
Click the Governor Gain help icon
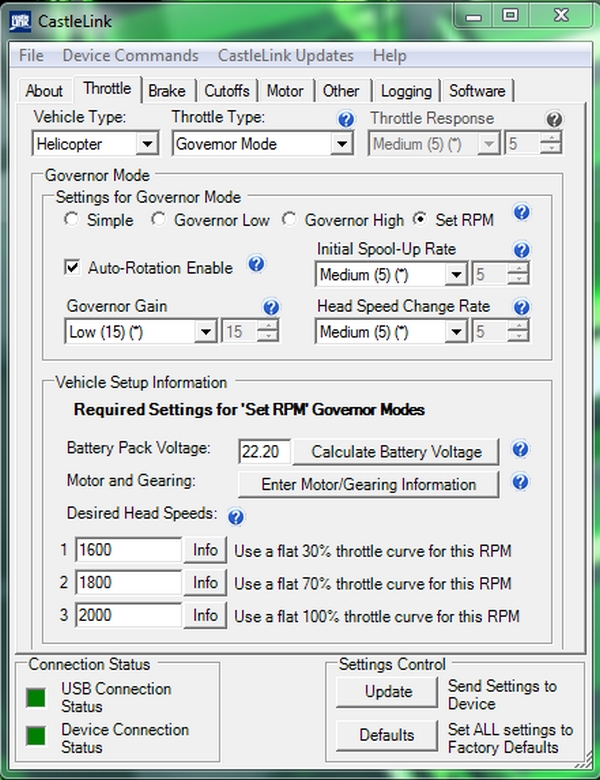tap(271, 307)
